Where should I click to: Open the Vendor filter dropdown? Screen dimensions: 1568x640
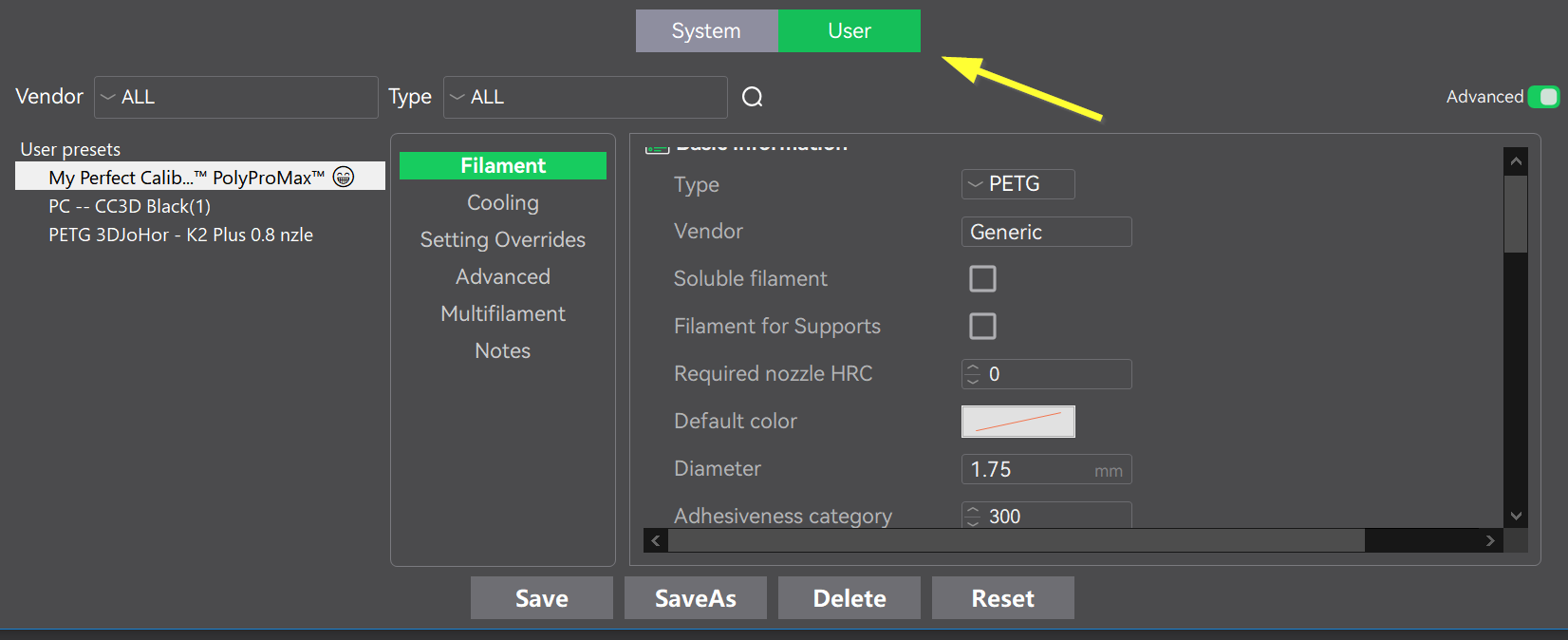coord(236,97)
